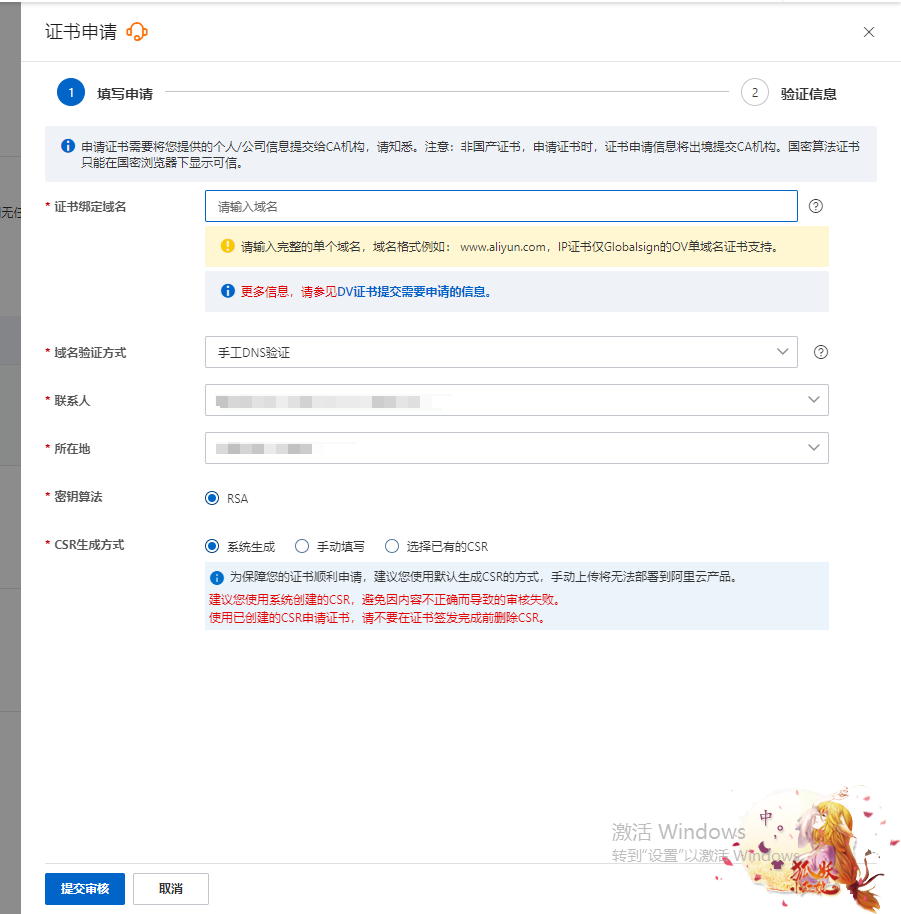Screen dimensions: 901x914
Task: Click the 填写申请 step label
Action: click(x=125, y=94)
